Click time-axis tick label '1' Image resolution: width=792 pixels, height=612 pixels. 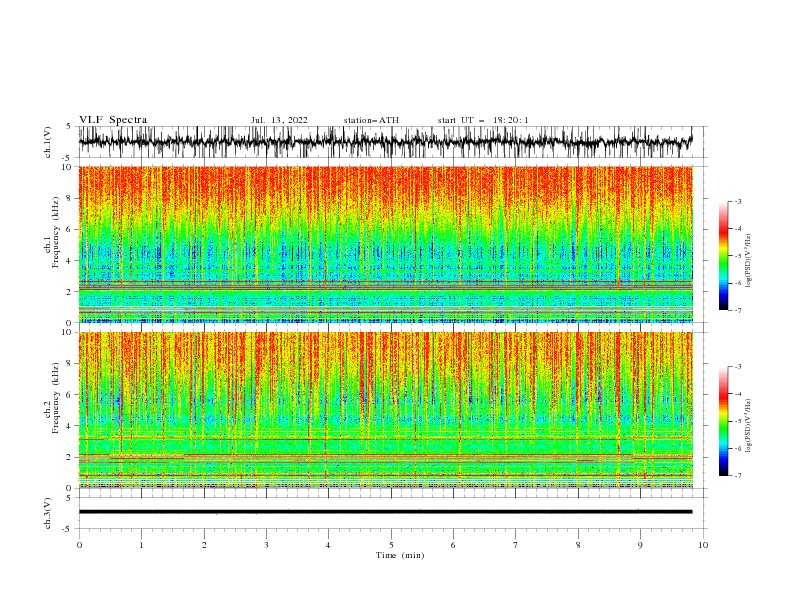pos(141,545)
